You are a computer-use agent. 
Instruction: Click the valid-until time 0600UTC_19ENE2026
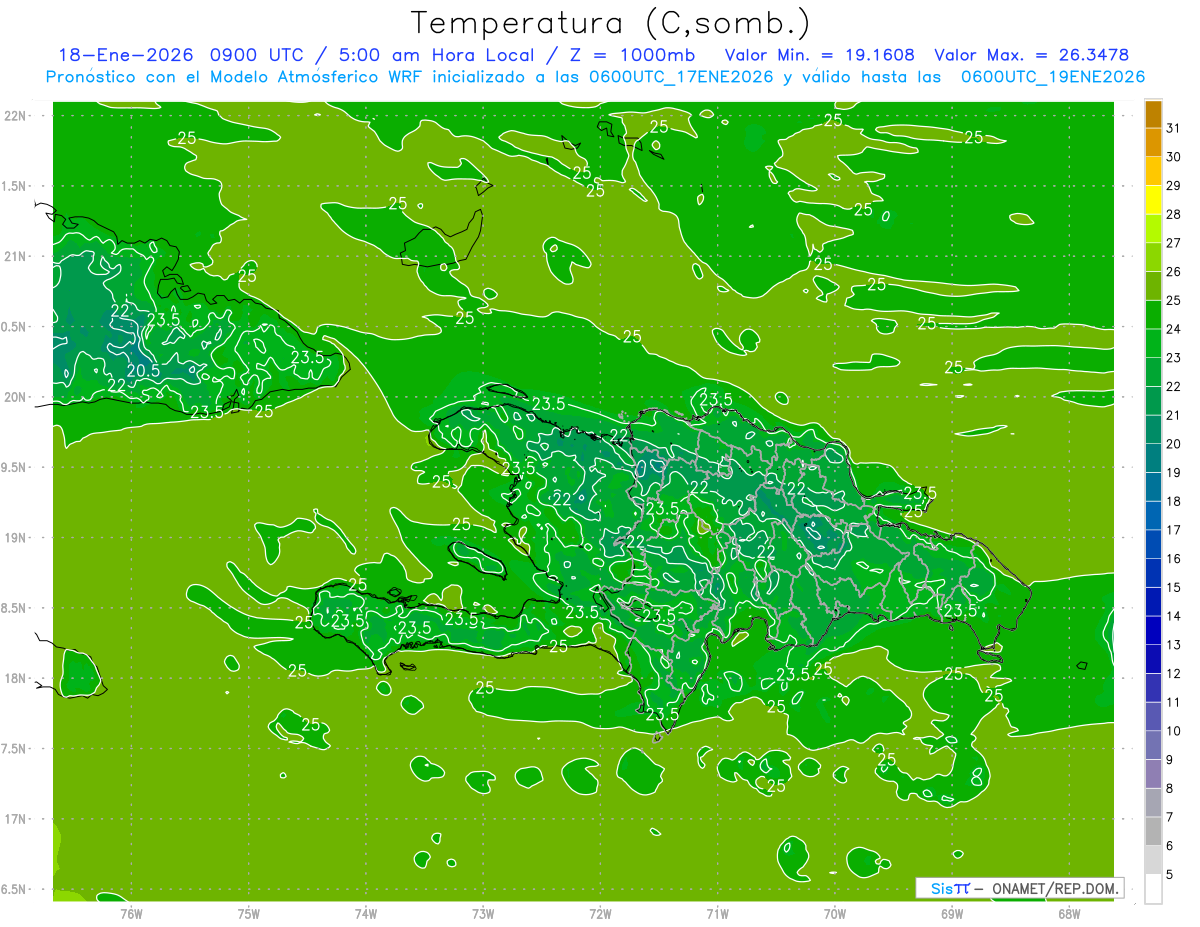point(1053,77)
